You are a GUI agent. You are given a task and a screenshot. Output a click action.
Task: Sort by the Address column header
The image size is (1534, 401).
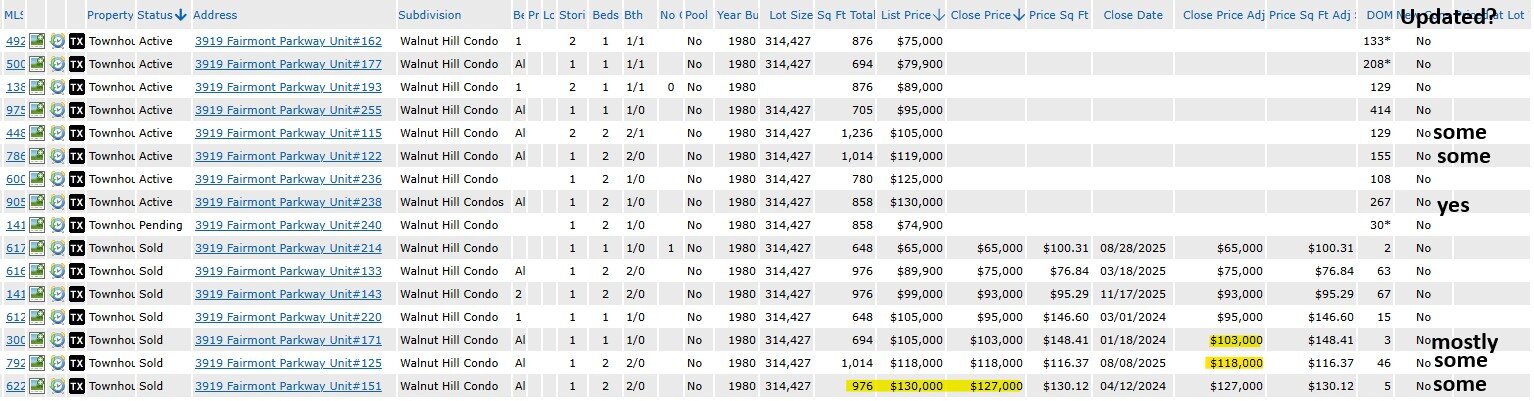(x=215, y=15)
